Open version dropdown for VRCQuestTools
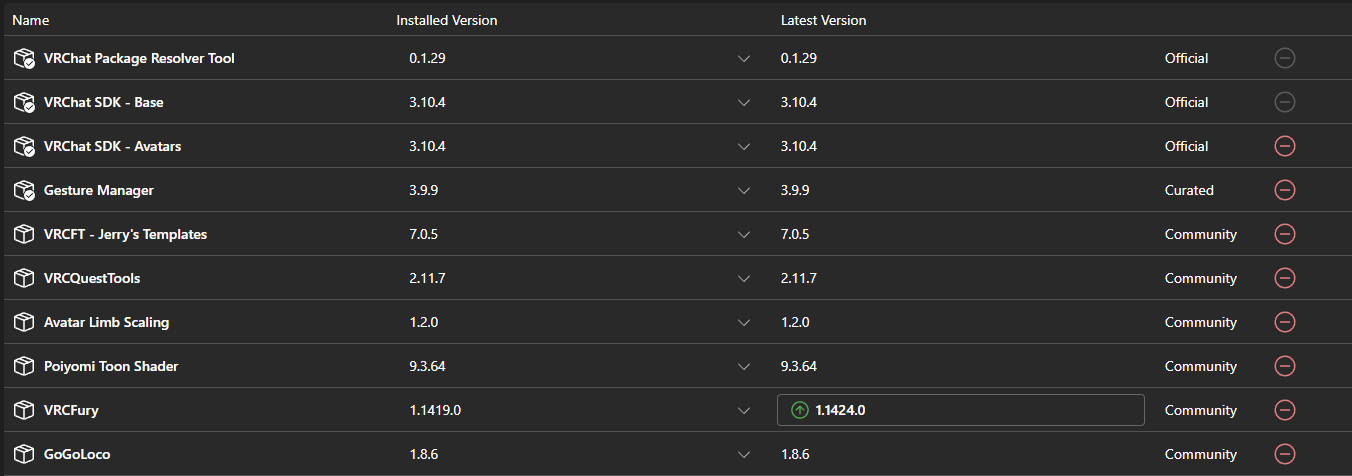 tap(744, 279)
